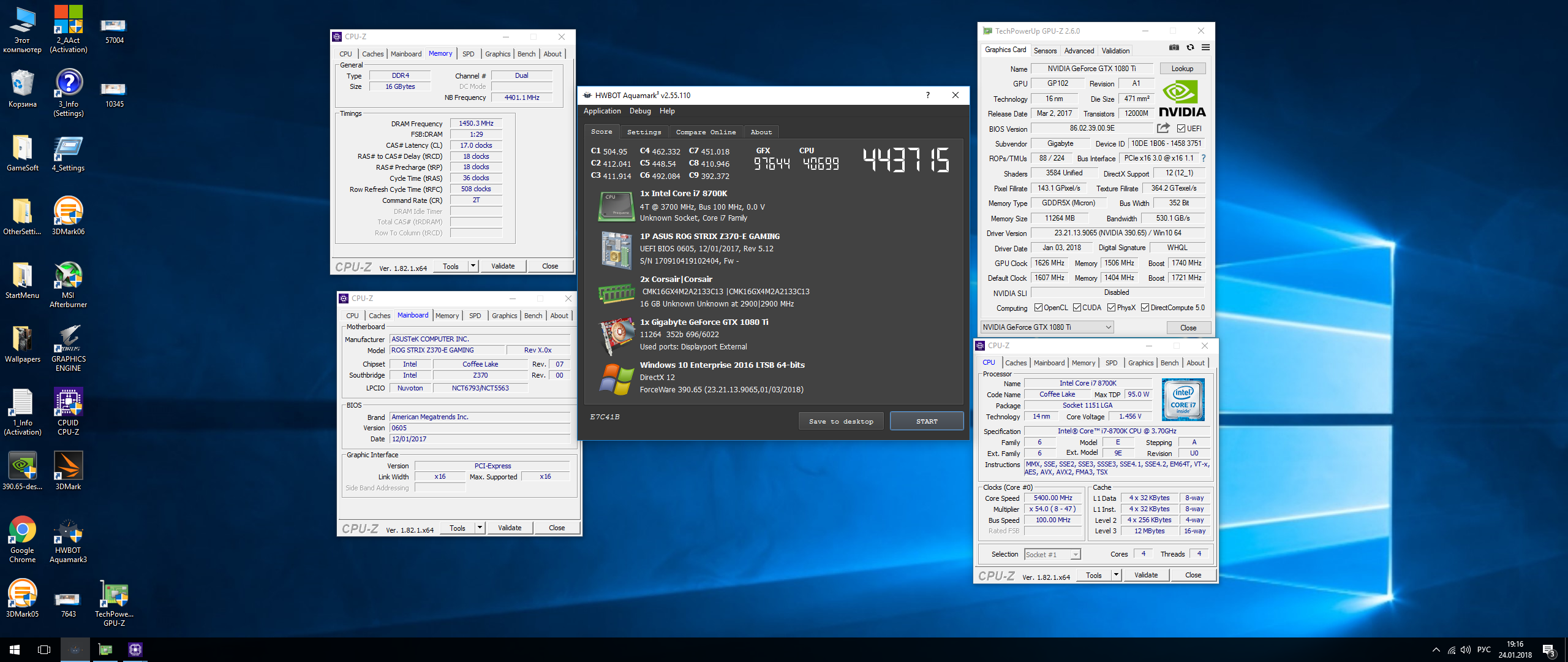This screenshot has height=662, width=1568.
Task: Click the GPU-Z Name field value
Action: pyautogui.click(x=1091, y=69)
